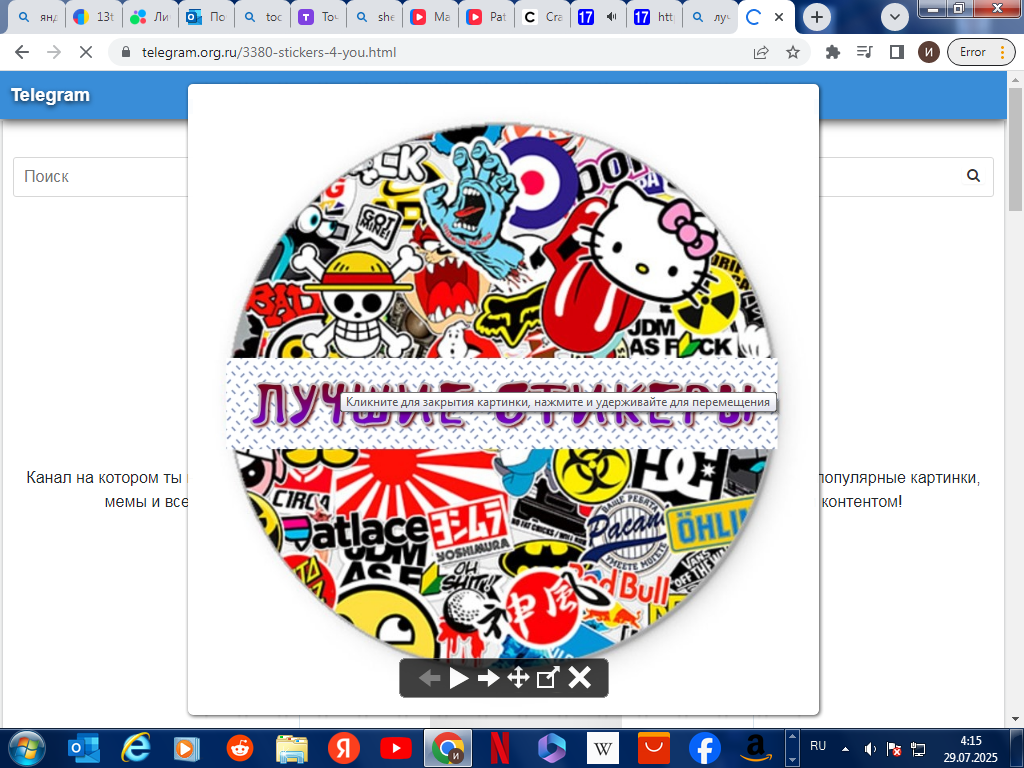Open the network tray icon
Image resolution: width=1024 pixels, height=768 pixels.
tap(918, 749)
